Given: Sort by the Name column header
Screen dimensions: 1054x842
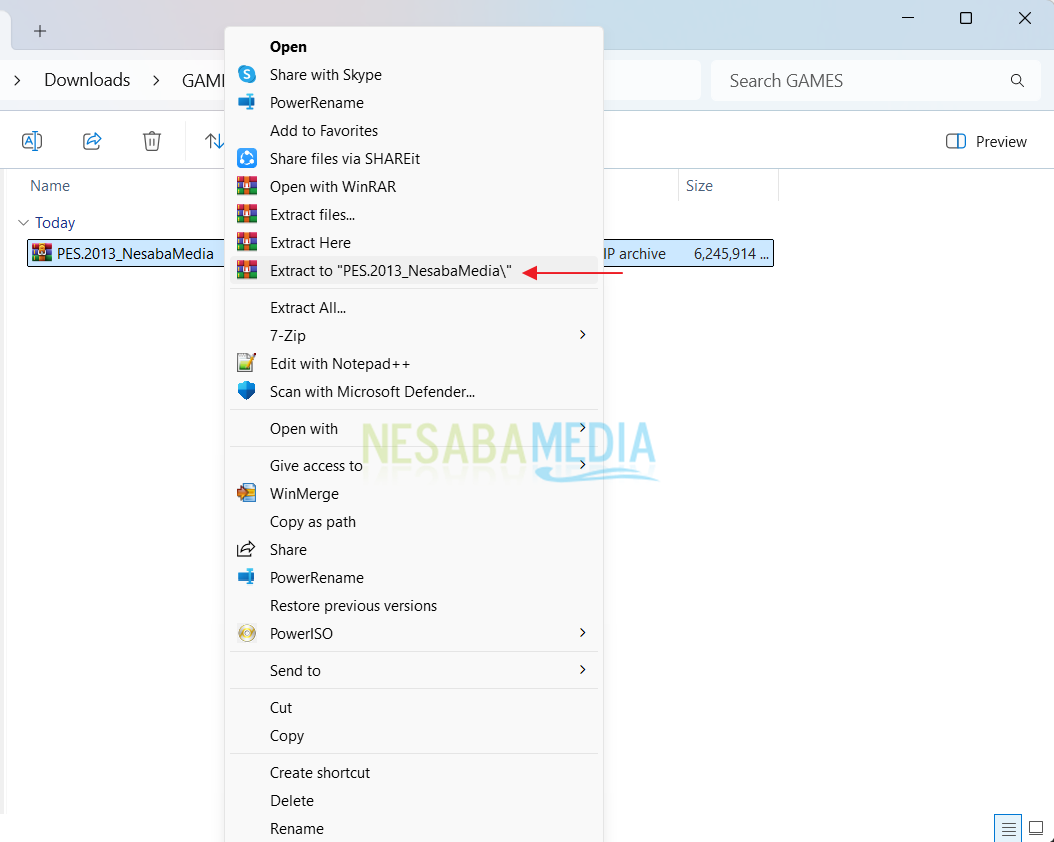Looking at the screenshot, I should tap(50, 185).
